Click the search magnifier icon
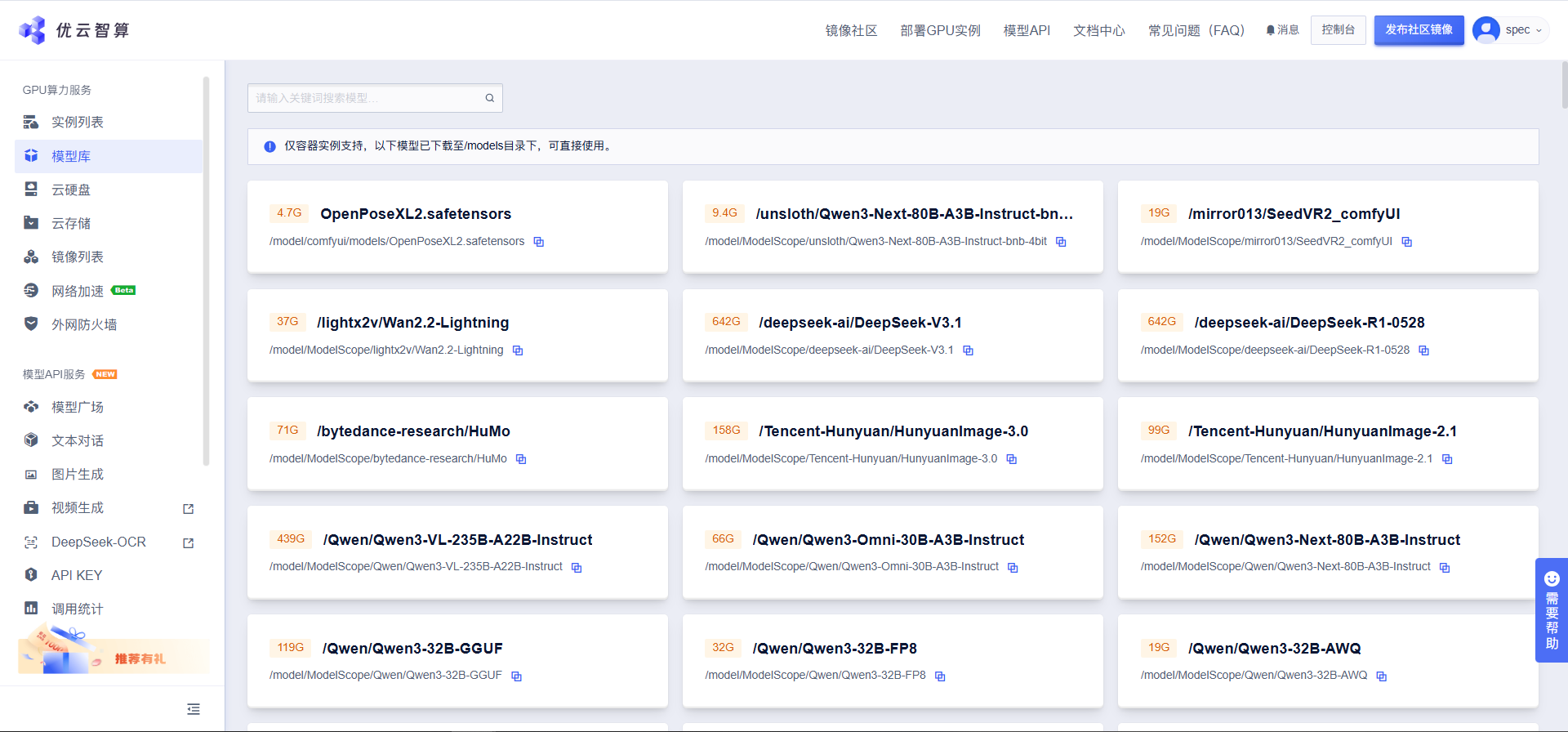The image size is (1568, 732). (490, 98)
